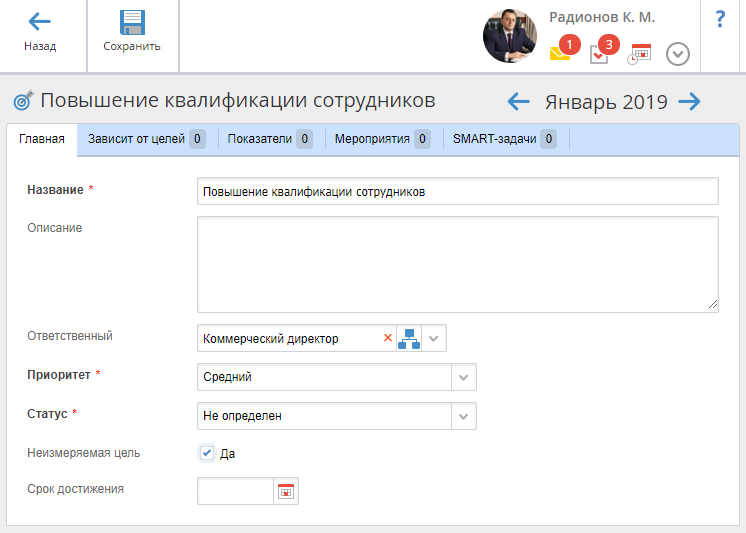Clear the Коммерческий директор selection

tap(388, 339)
